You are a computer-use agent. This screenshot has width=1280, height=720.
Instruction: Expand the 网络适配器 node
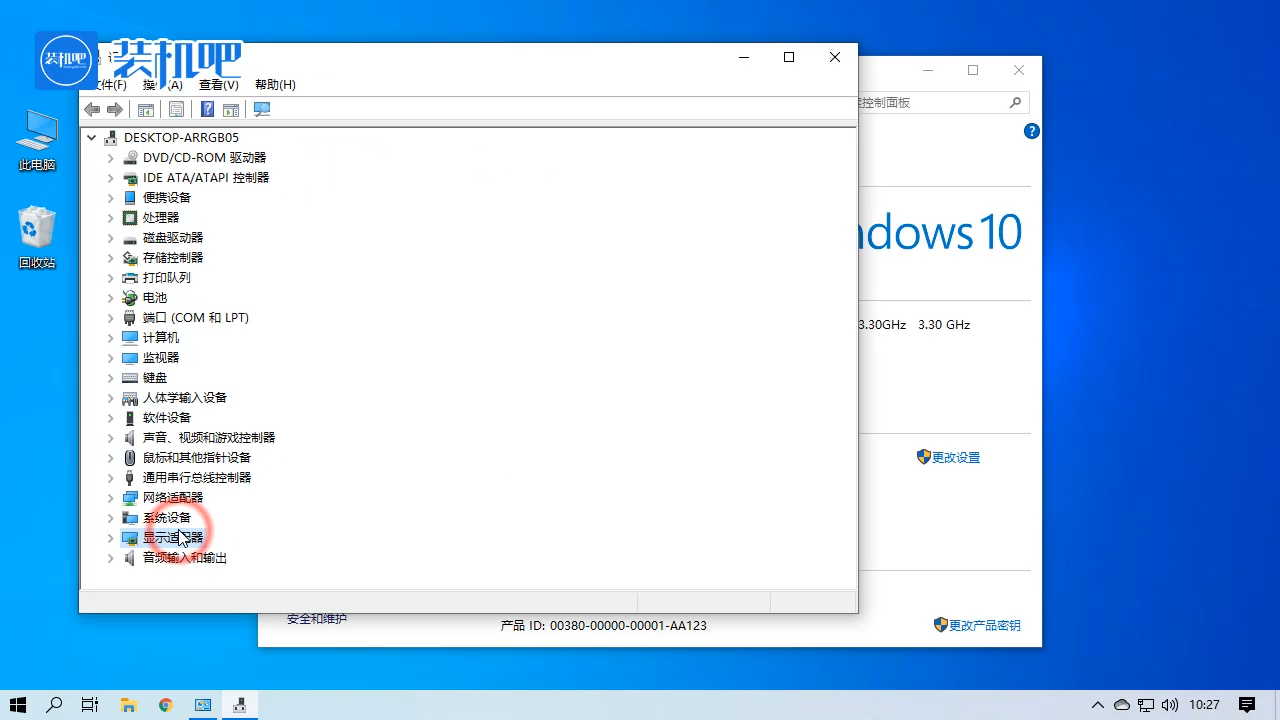pyautogui.click(x=111, y=498)
